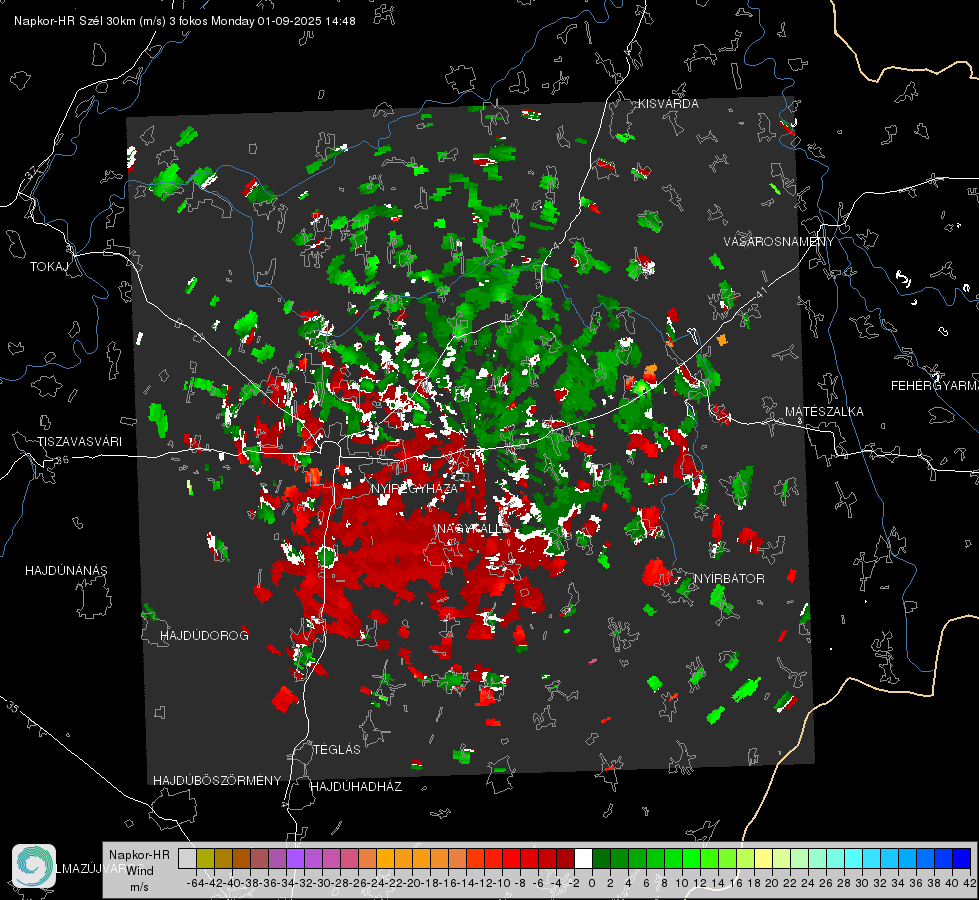Select the KISVÁRDA city label
Viewport: 979px width, 900px height.
pos(668,104)
